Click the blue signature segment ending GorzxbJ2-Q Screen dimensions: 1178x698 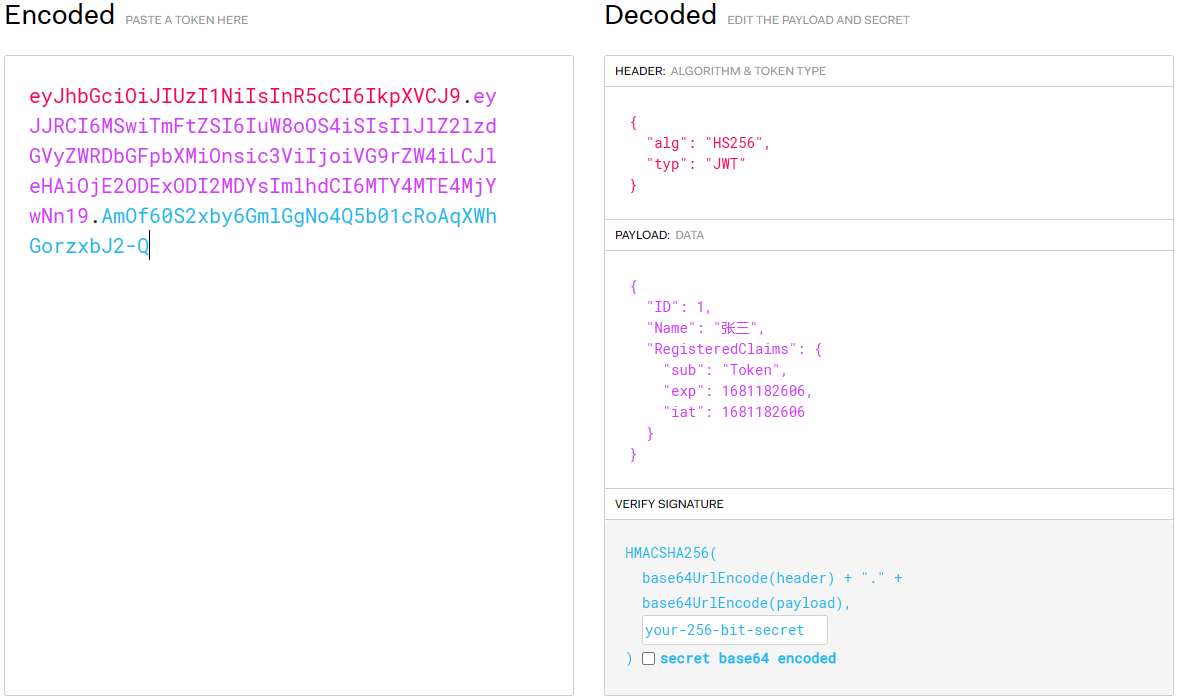(x=89, y=246)
